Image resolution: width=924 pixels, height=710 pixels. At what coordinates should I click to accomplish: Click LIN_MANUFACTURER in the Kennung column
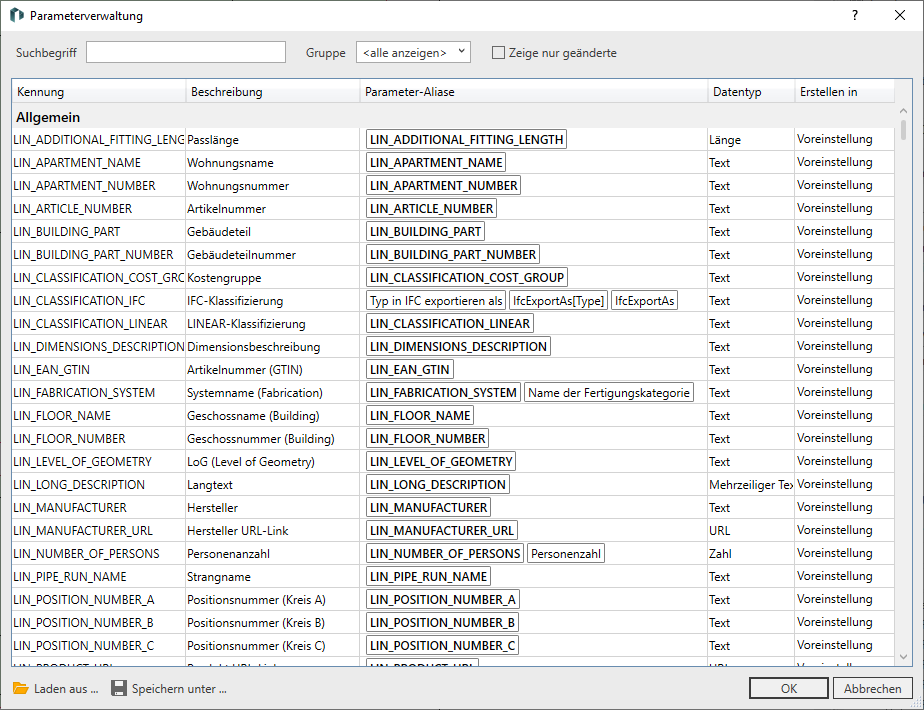pos(70,507)
